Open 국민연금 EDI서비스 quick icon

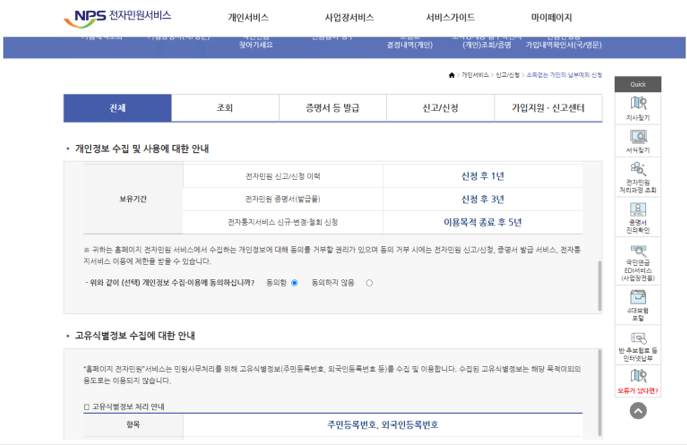coord(638,262)
